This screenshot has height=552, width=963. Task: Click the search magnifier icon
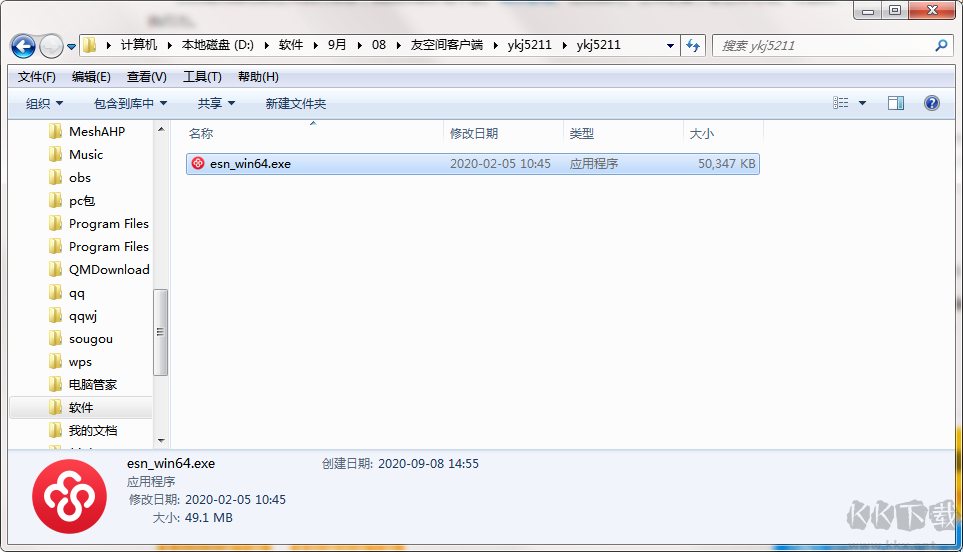941,45
